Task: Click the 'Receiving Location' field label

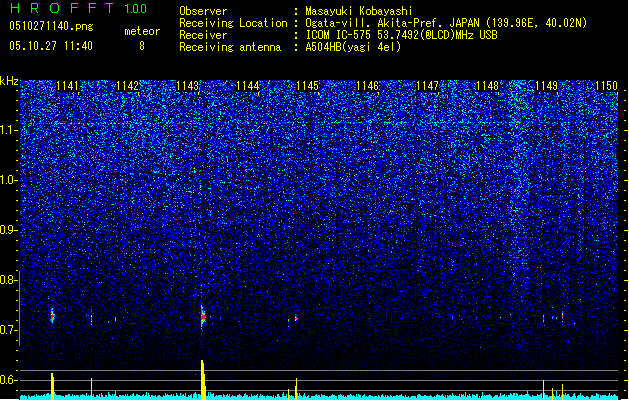Action: tap(233, 23)
